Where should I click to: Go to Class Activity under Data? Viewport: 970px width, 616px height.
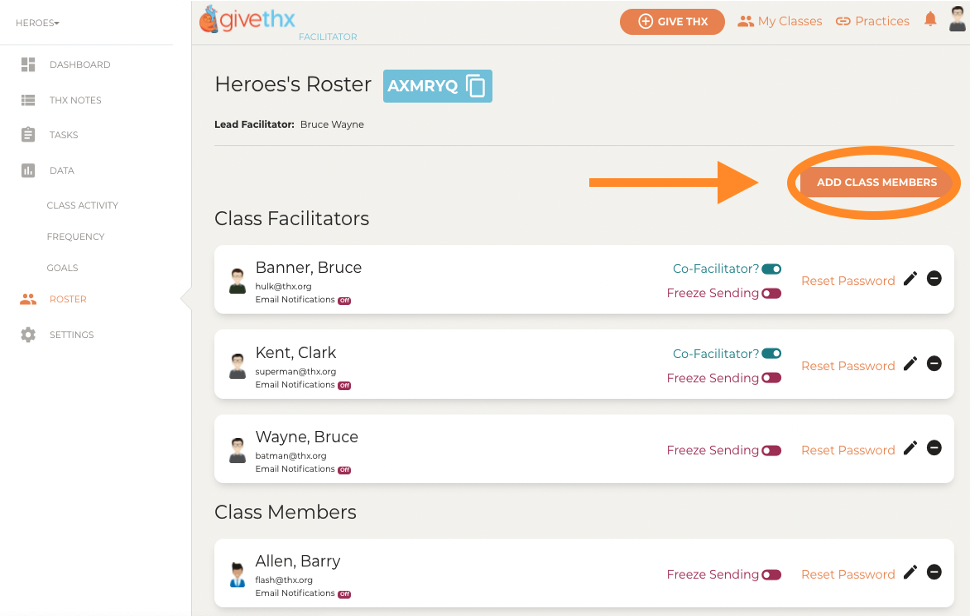coord(82,205)
